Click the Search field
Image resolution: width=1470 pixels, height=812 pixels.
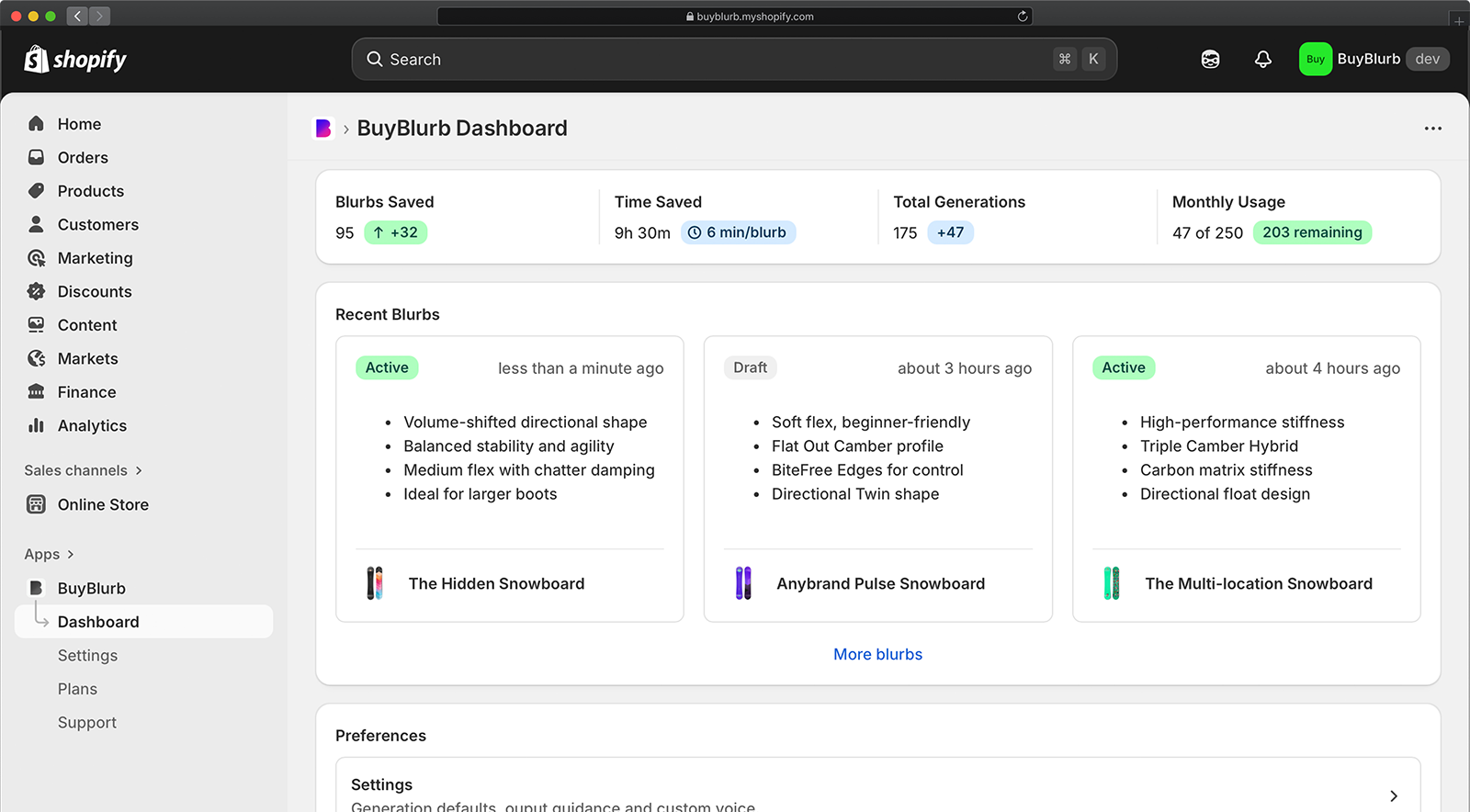click(x=734, y=59)
